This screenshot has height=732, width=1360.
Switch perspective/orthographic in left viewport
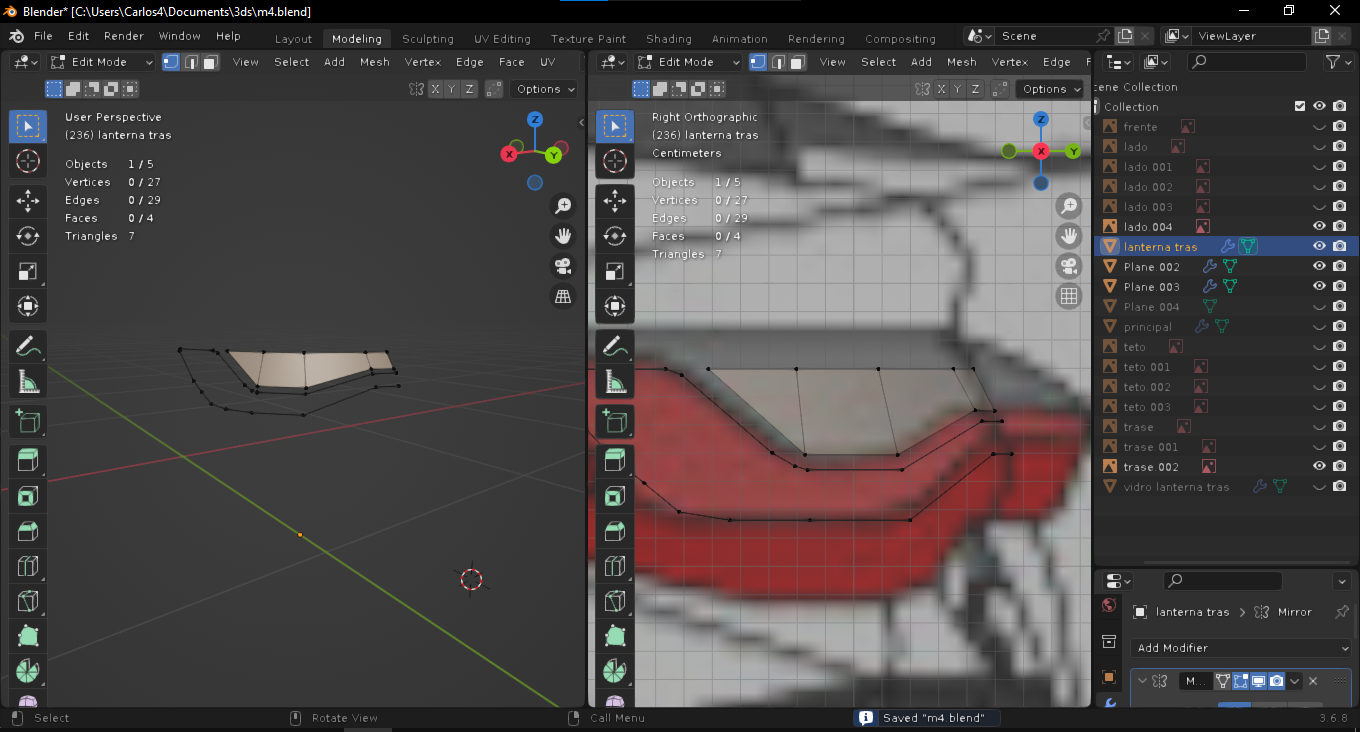tap(563, 296)
